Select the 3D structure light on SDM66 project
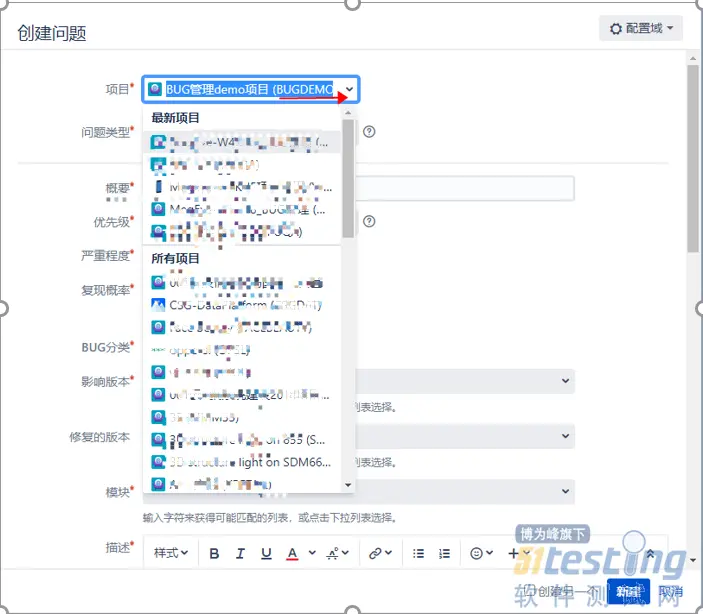The width and height of the screenshot is (703, 614). tap(242, 462)
